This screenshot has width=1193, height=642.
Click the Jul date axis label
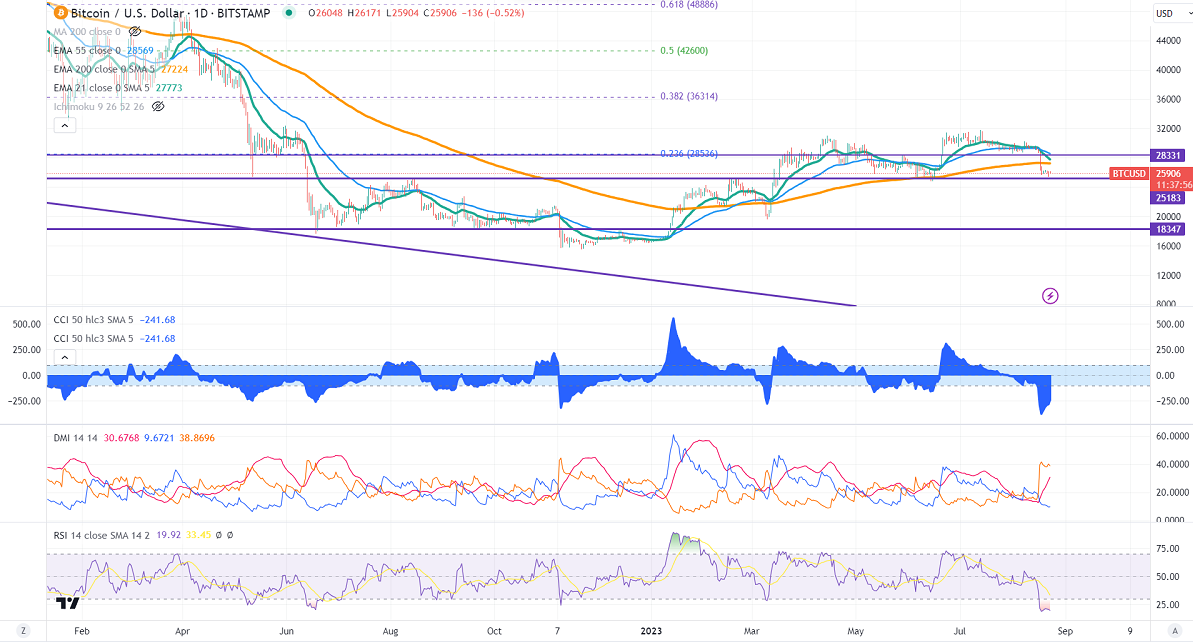point(959,631)
